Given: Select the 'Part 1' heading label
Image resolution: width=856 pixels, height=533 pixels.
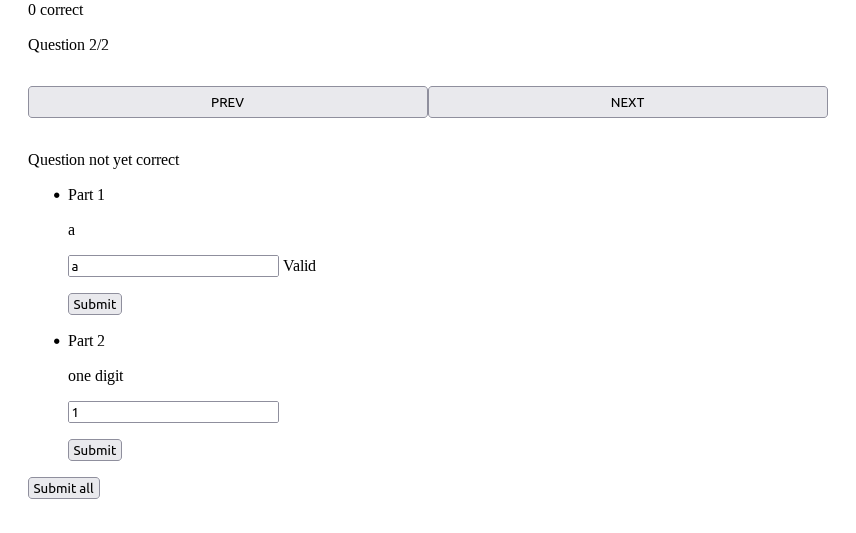Looking at the screenshot, I should 86,195.
